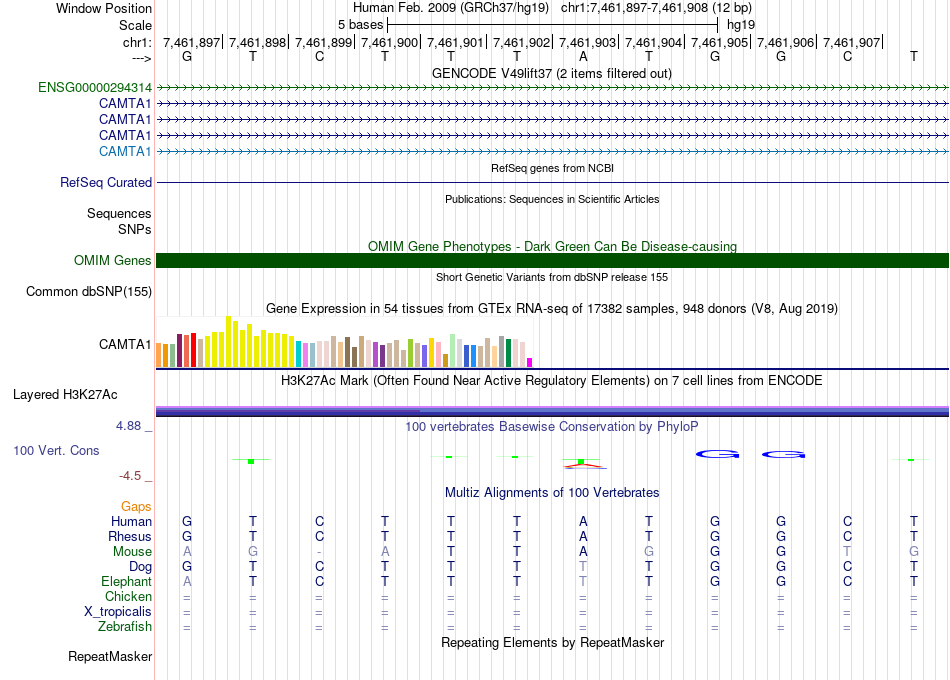Screen dimensions: 950x680
Task: Click the RepeatMasker track label
Action: point(110,656)
